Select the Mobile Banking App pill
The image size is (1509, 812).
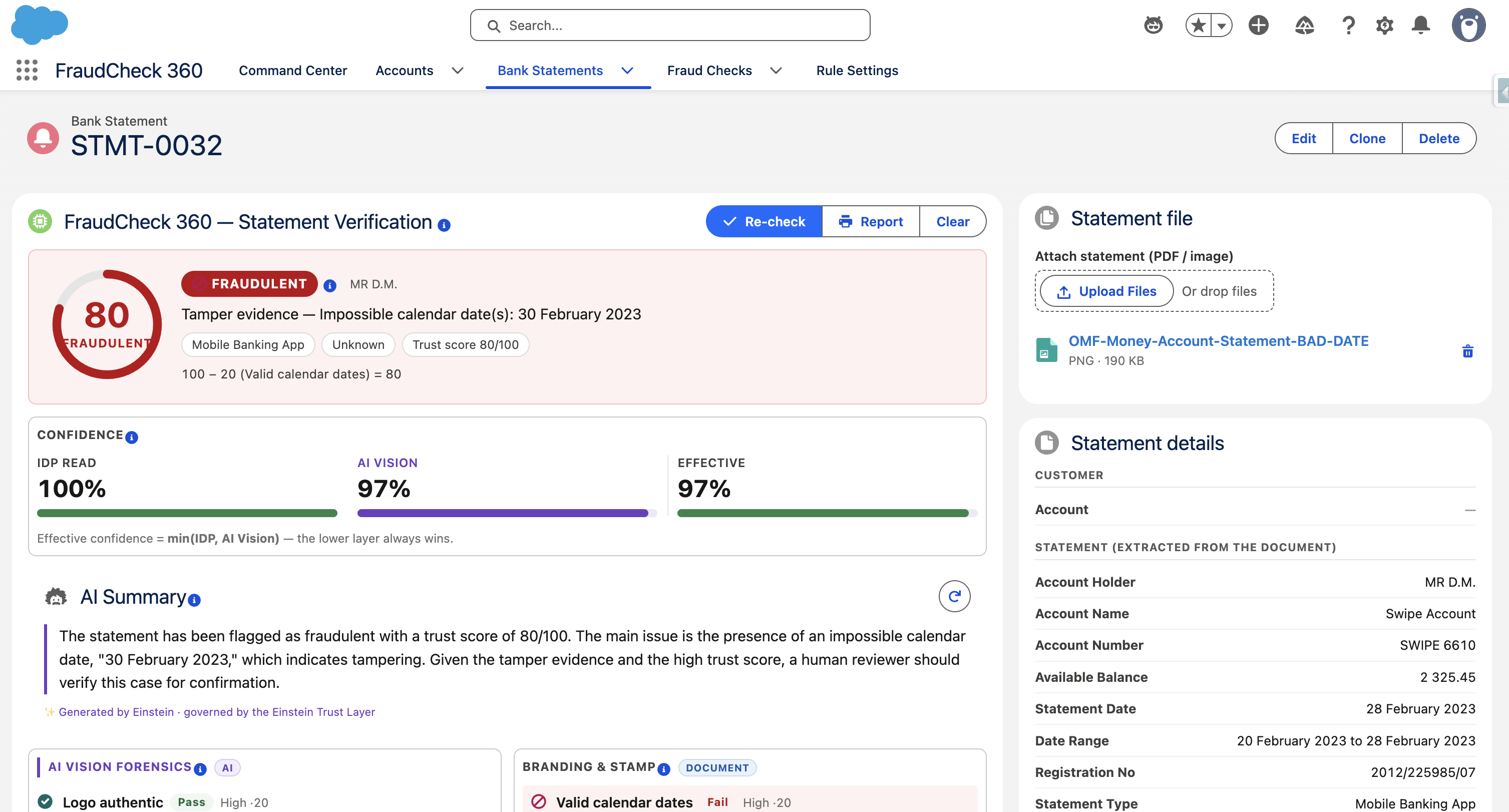248,344
